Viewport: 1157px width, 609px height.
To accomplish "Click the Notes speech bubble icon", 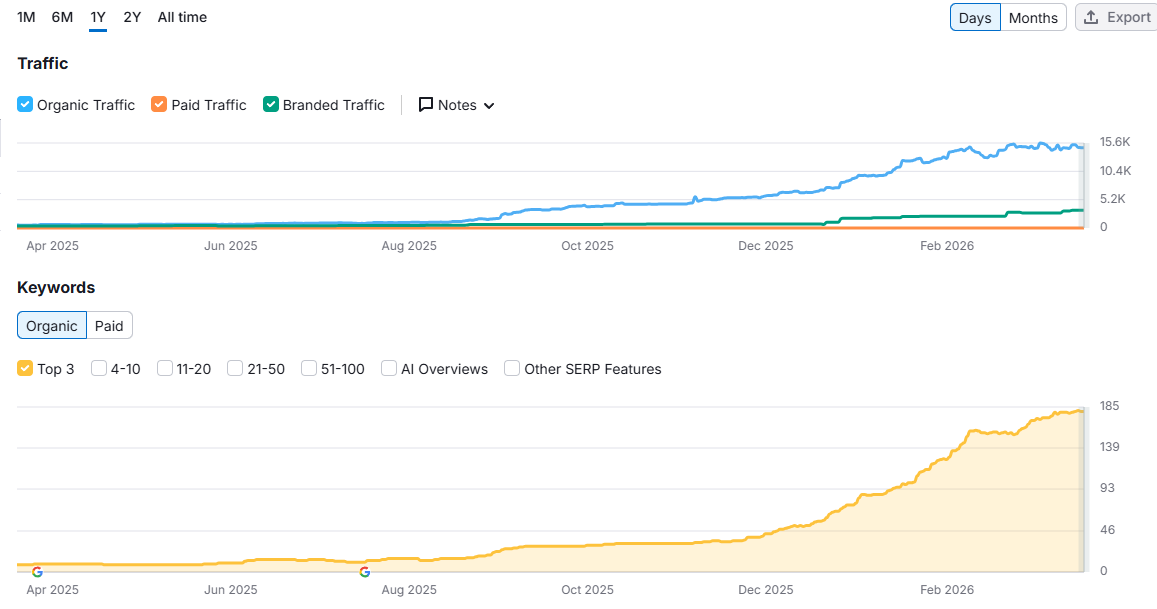I will pos(426,105).
